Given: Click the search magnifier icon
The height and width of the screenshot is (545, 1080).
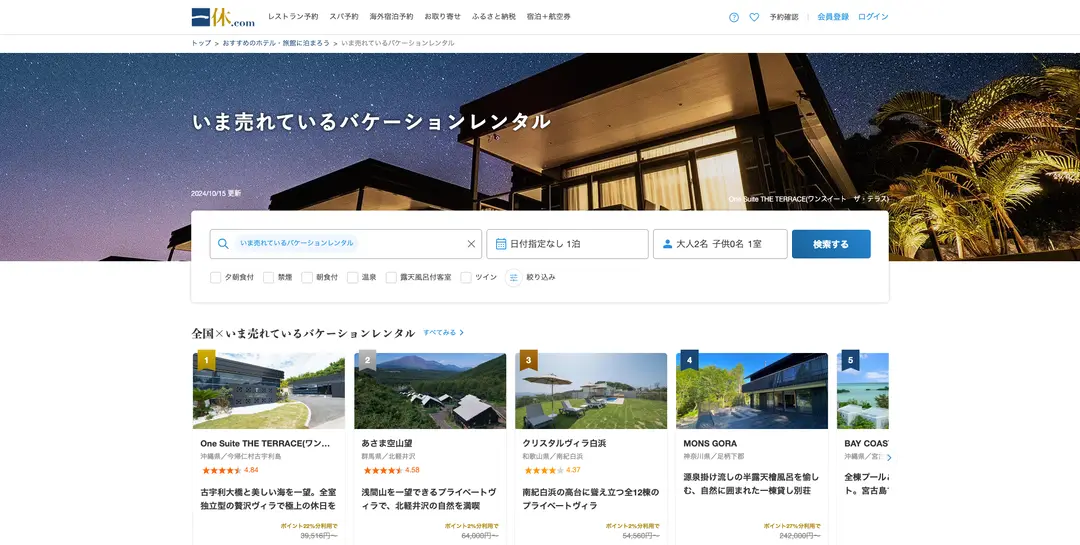Looking at the screenshot, I should tap(223, 244).
